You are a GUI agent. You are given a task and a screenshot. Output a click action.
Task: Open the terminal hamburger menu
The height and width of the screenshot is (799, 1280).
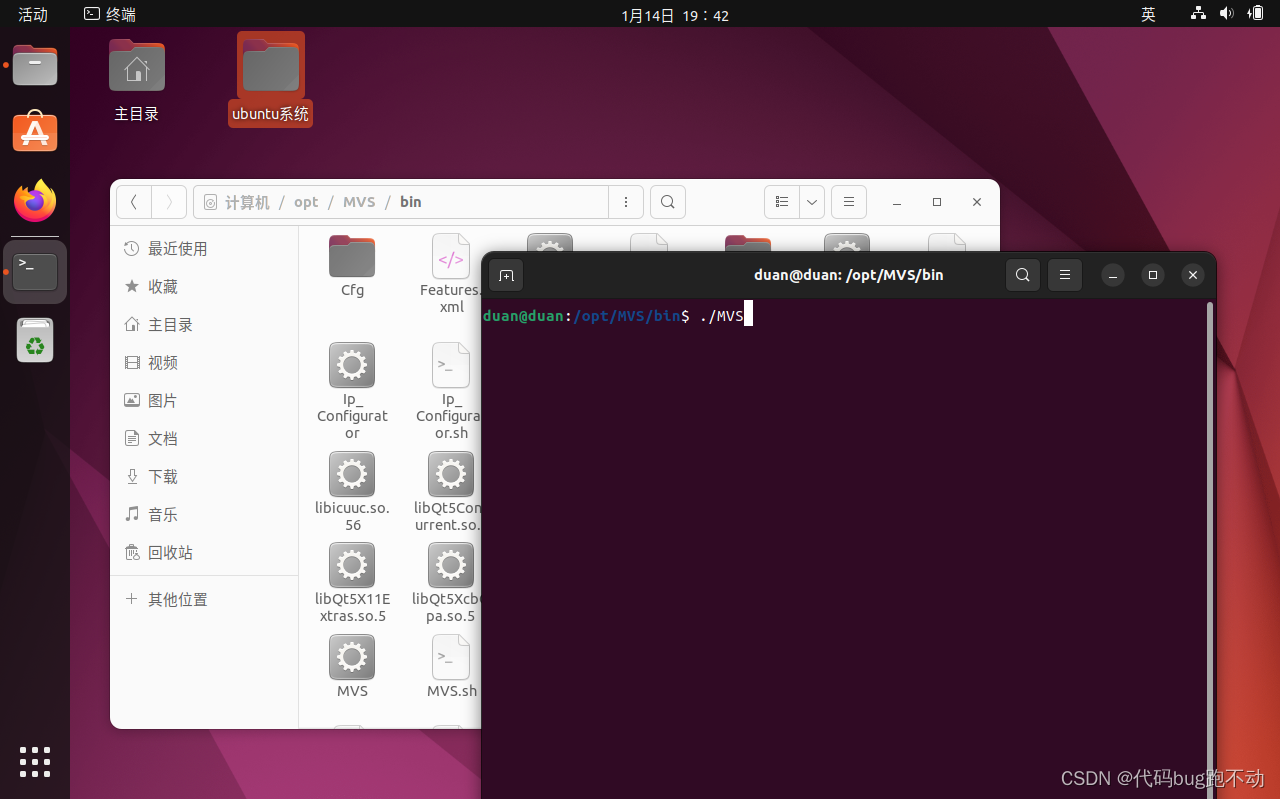(x=1064, y=275)
